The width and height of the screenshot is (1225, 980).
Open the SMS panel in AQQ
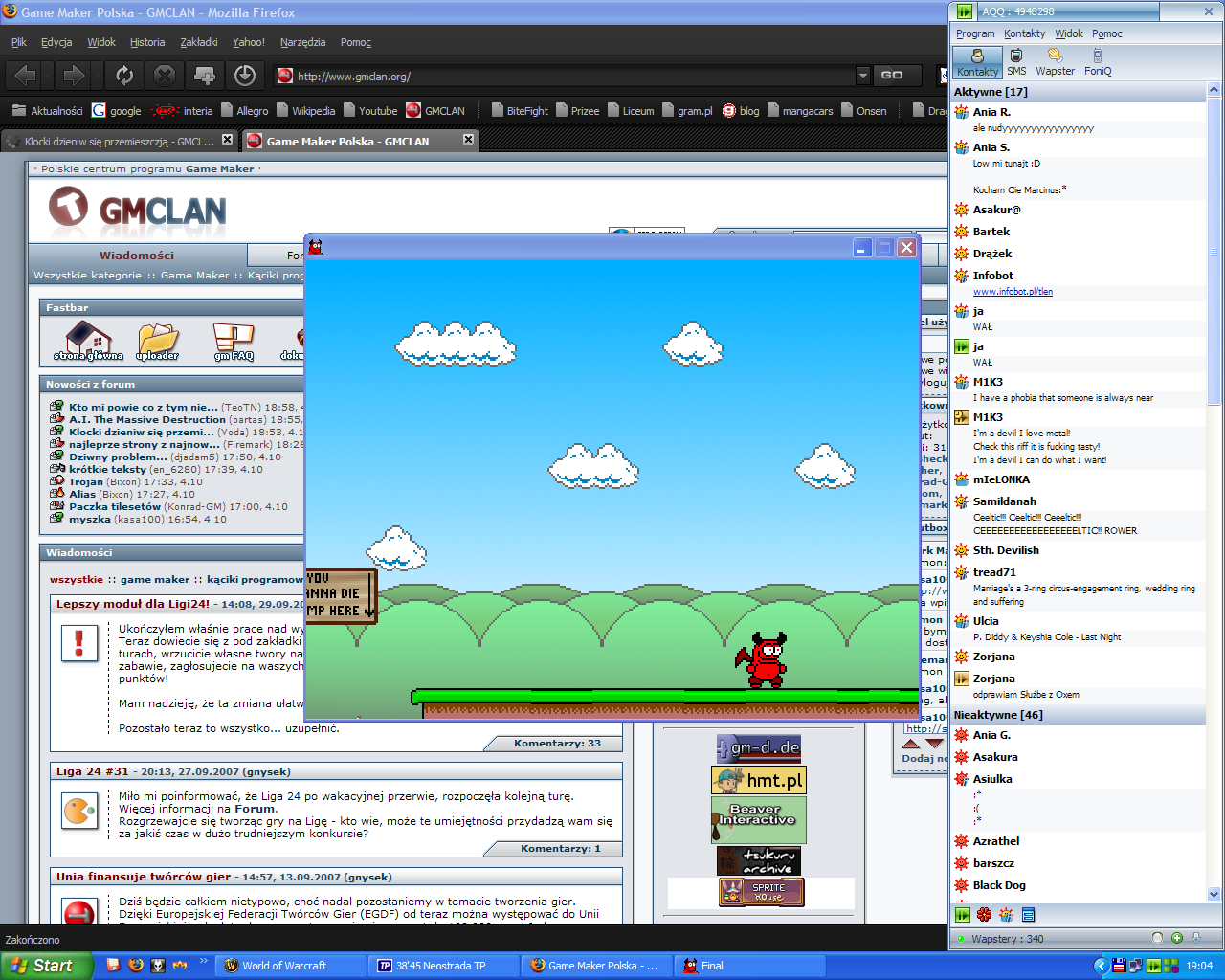tap(1016, 62)
